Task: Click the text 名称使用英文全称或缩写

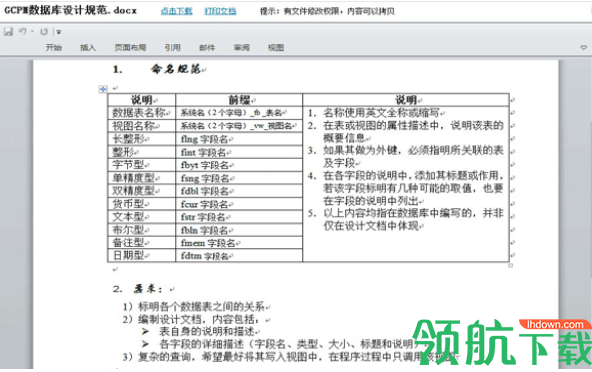Action: click(x=381, y=113)
